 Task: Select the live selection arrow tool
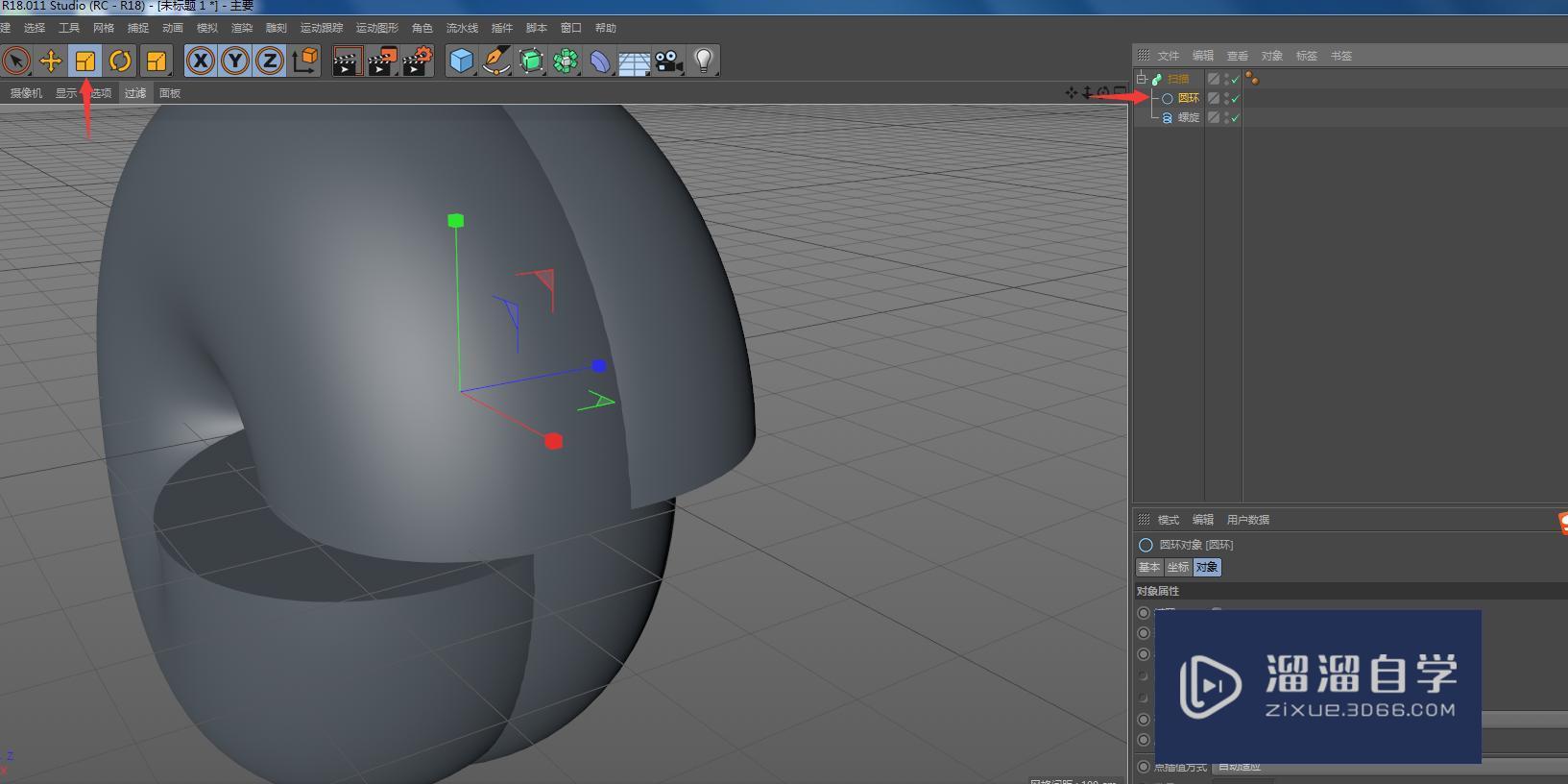coord(15,61)
